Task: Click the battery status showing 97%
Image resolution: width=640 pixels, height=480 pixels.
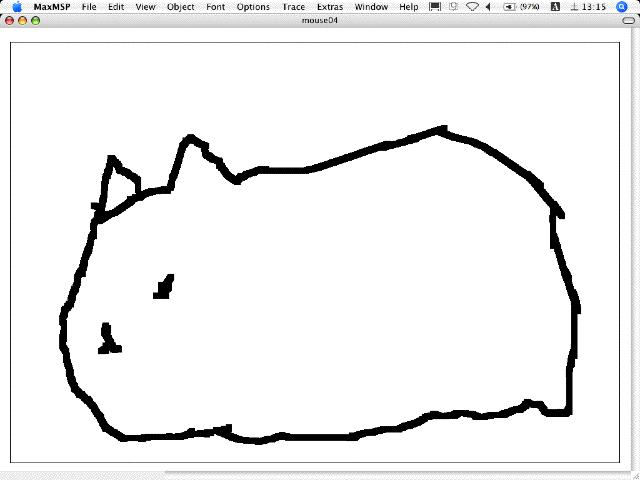Action: tap(521, 7)
